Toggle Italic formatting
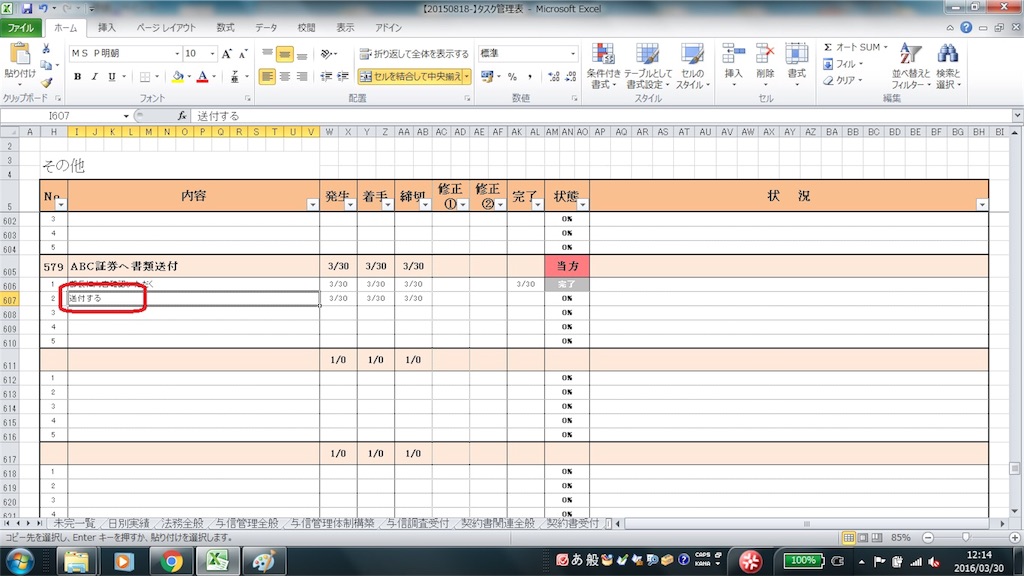 pyautogui.click(x=94, y=76)
